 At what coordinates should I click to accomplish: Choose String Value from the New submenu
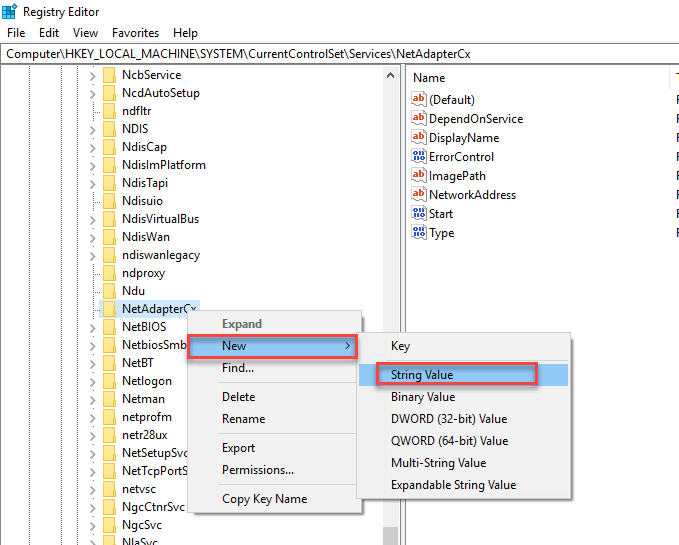coord(422,375)
